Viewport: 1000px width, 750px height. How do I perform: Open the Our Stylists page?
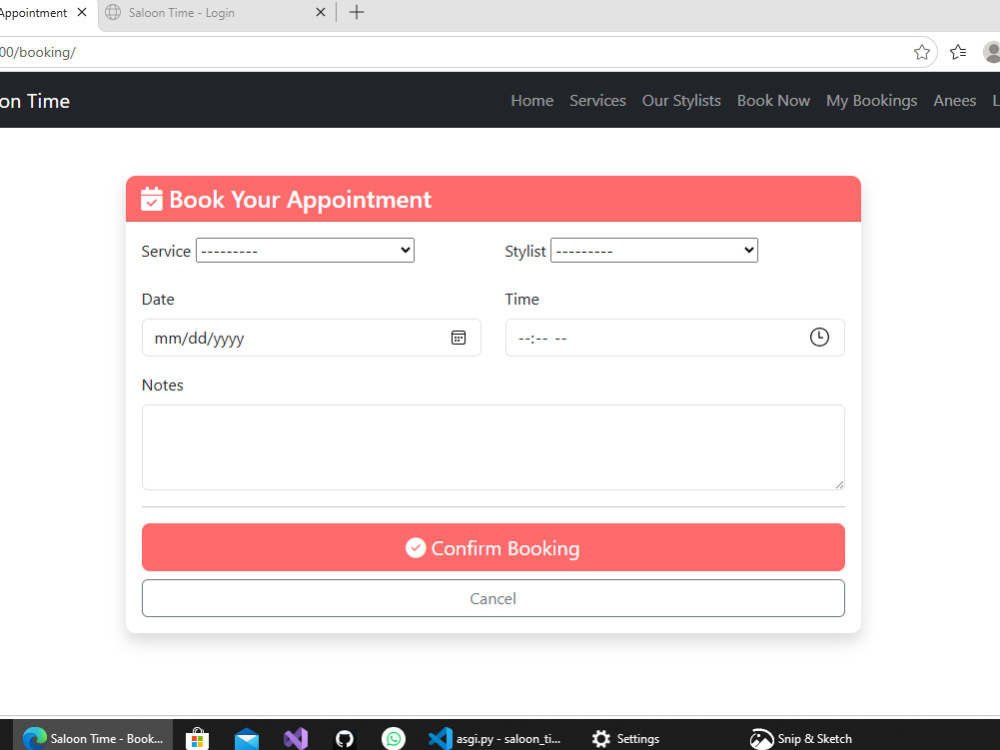click(x=681, y=101)
